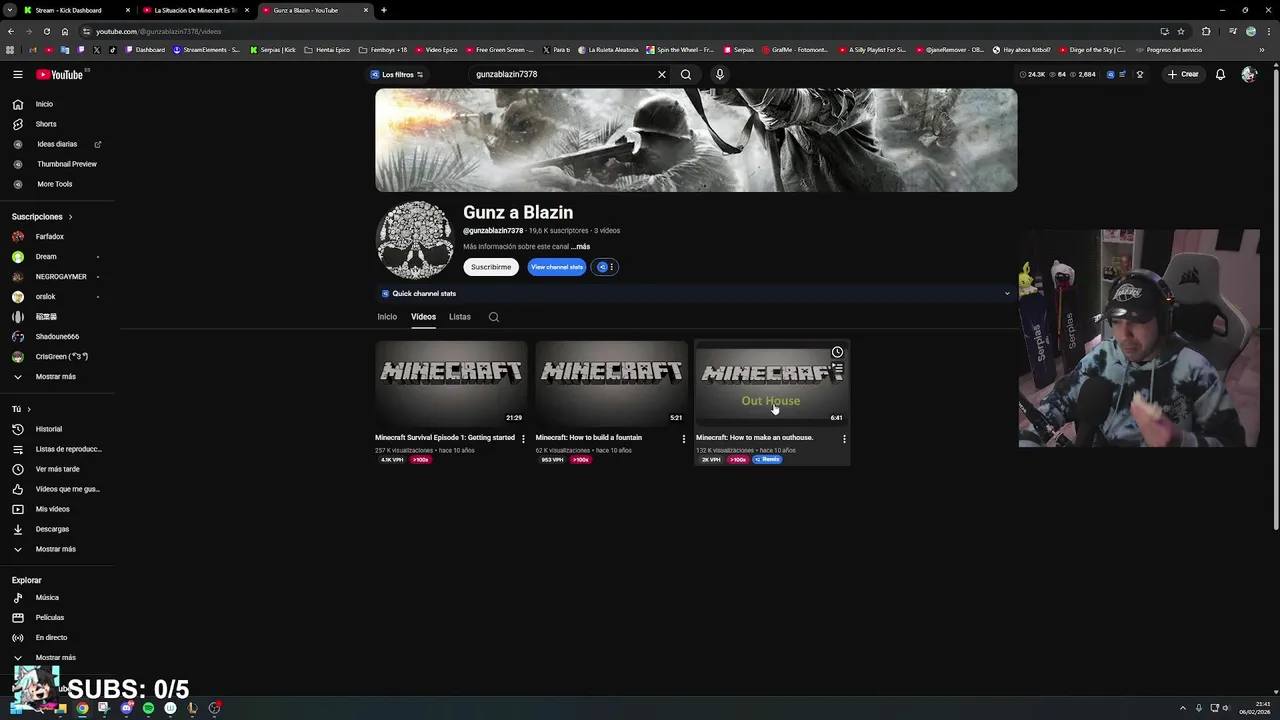Screen dimensions: 1280x720
Task: Go to the YouTube logo home link
Action: pos(60,74)
